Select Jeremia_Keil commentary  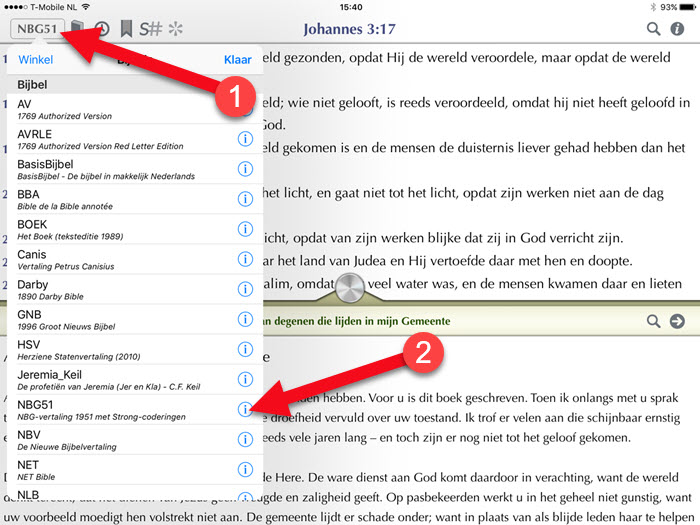135,380
